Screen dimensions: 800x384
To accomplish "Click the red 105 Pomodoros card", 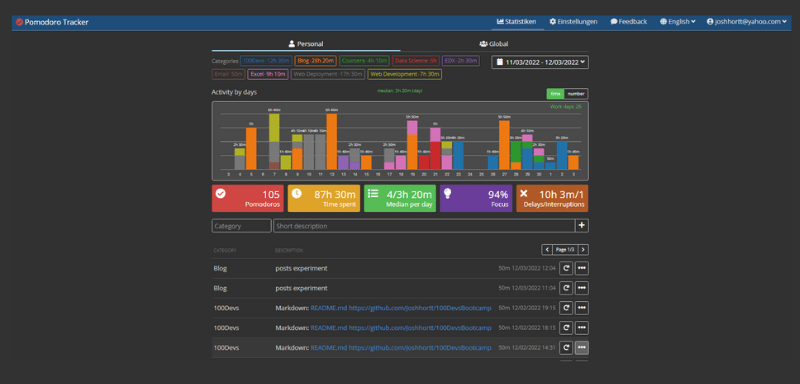I will [x=247, y=198].
